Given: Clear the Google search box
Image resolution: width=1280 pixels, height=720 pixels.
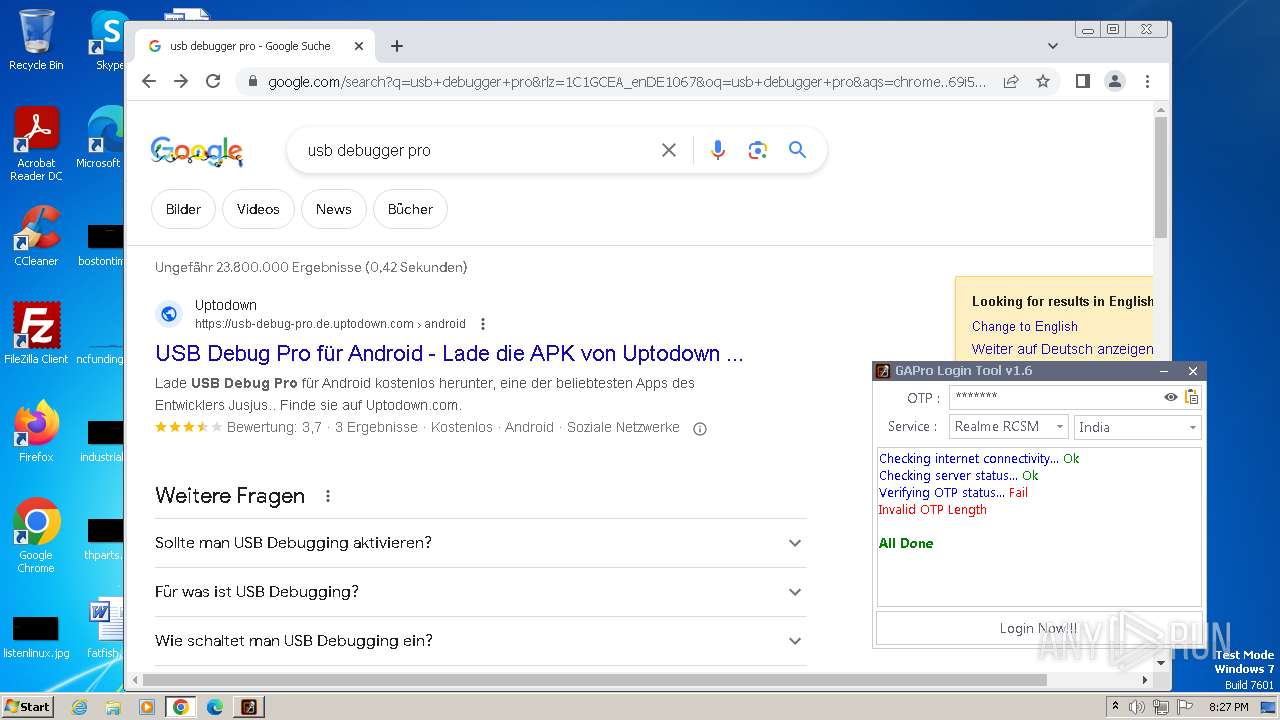Looking at the screenshot, I should [669, 150].
